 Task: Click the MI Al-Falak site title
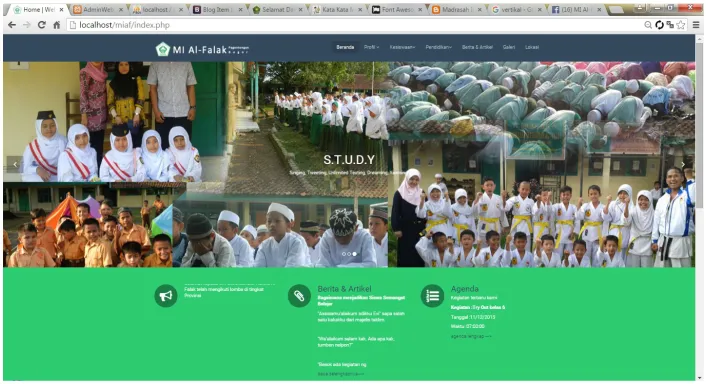[x=199, y=50]
